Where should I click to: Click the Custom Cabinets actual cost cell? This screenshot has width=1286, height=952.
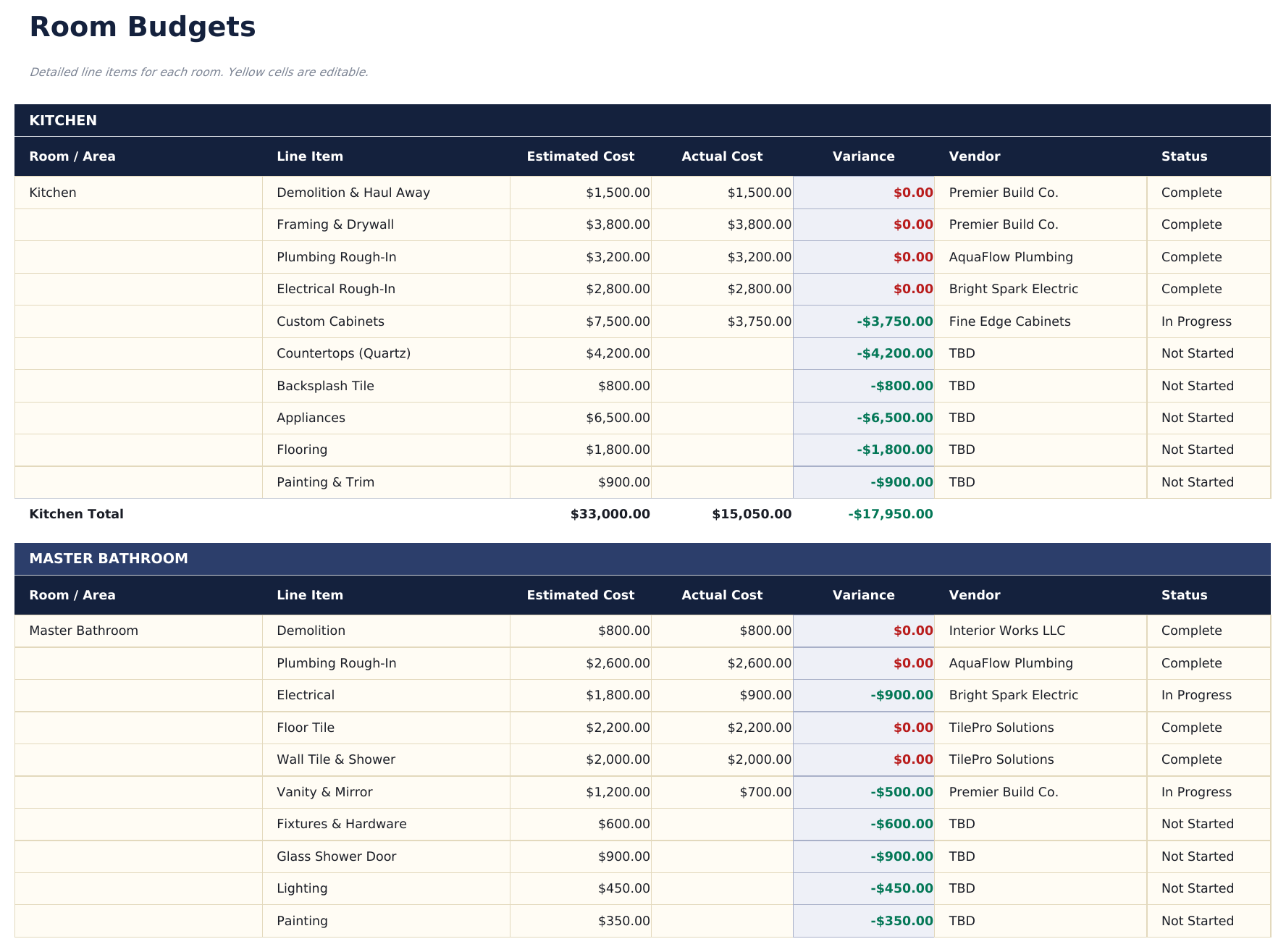coord(722,321)
